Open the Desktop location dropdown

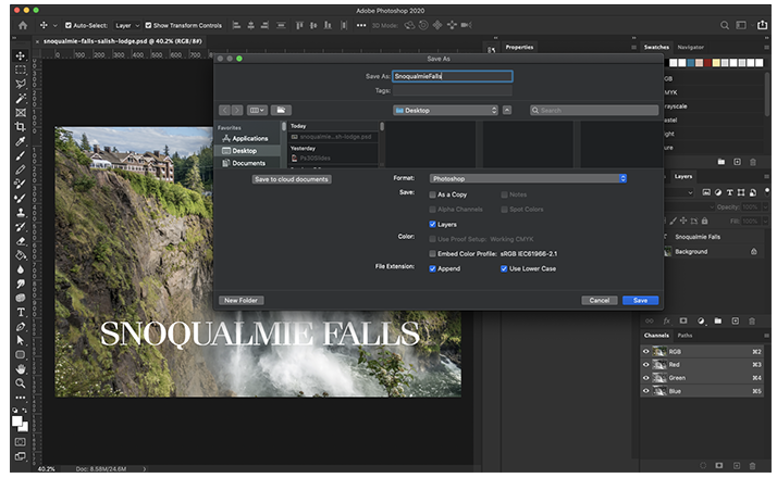pyautogui.click(x=445, y=110)
